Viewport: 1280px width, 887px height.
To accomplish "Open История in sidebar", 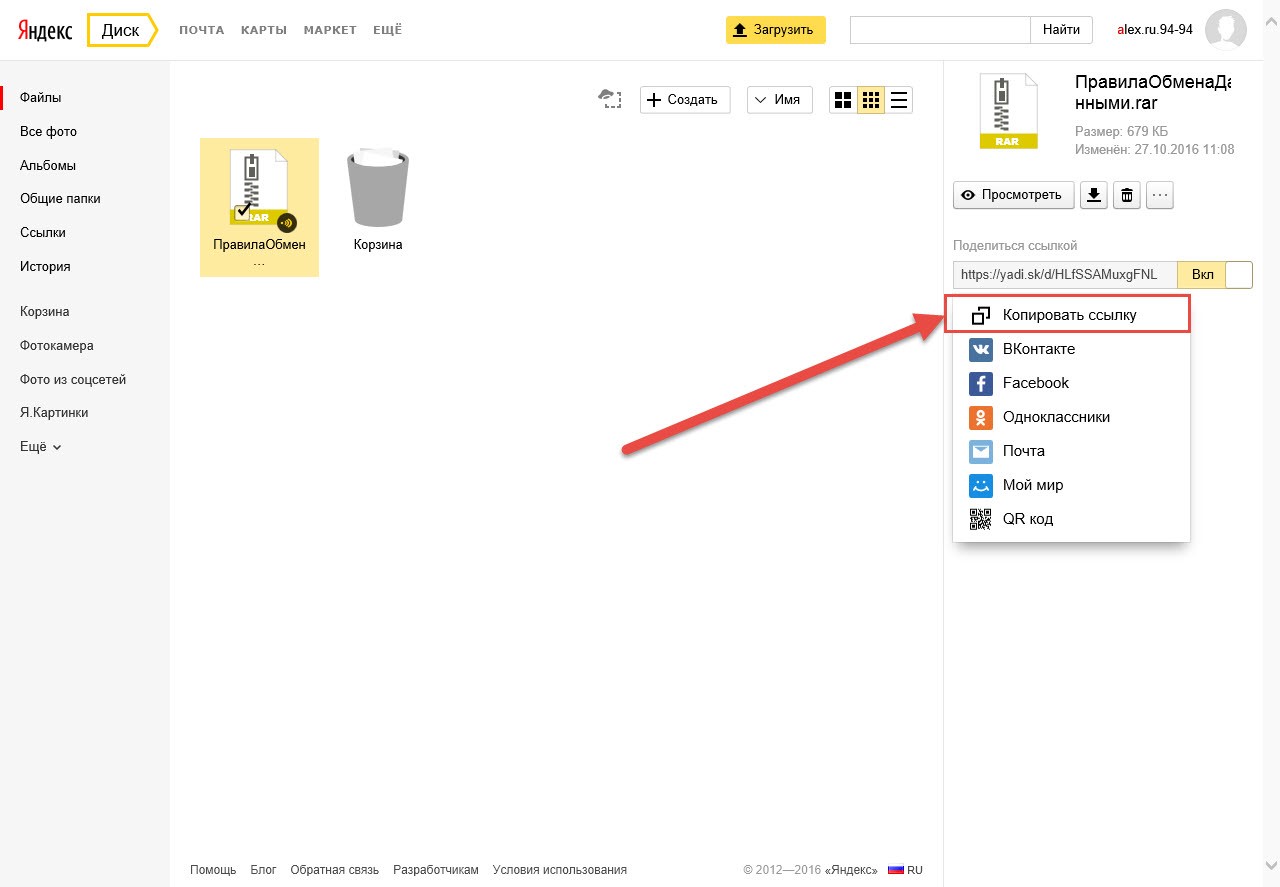I will [x=45, y=267].
